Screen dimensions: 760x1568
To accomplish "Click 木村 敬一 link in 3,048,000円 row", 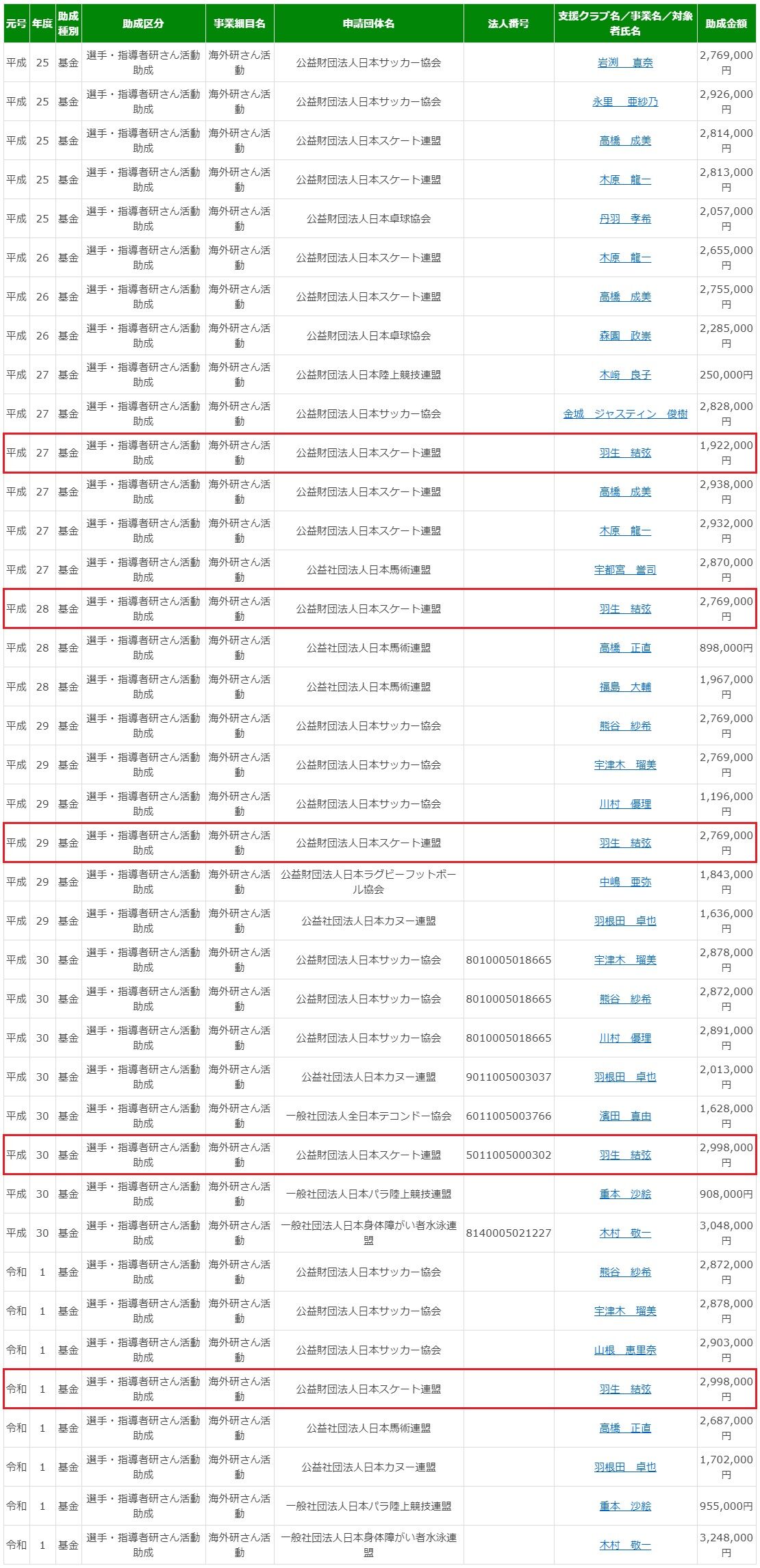I will coord(625,1233).
